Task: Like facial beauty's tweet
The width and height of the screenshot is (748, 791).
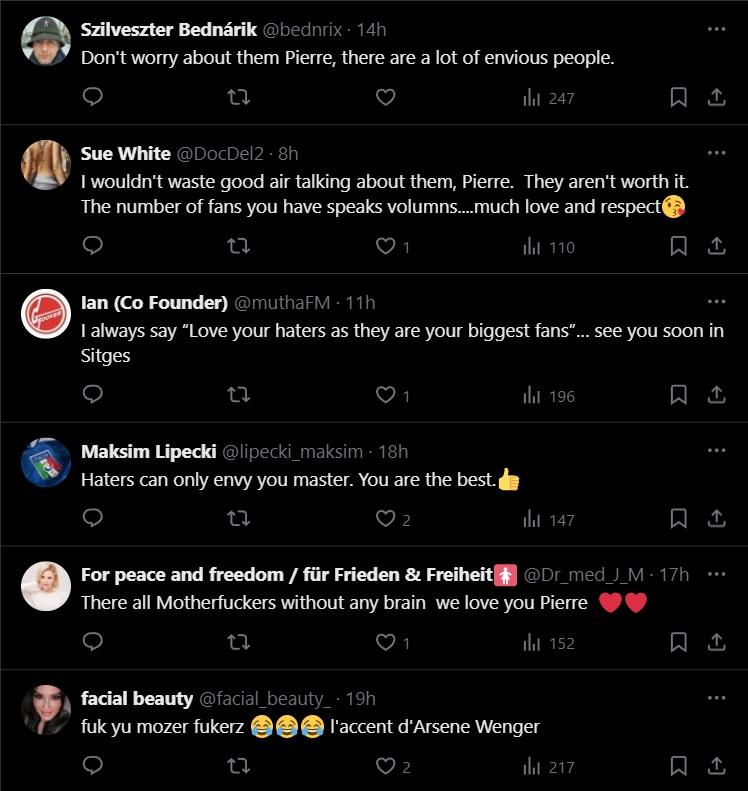Action: coord(386,767)
